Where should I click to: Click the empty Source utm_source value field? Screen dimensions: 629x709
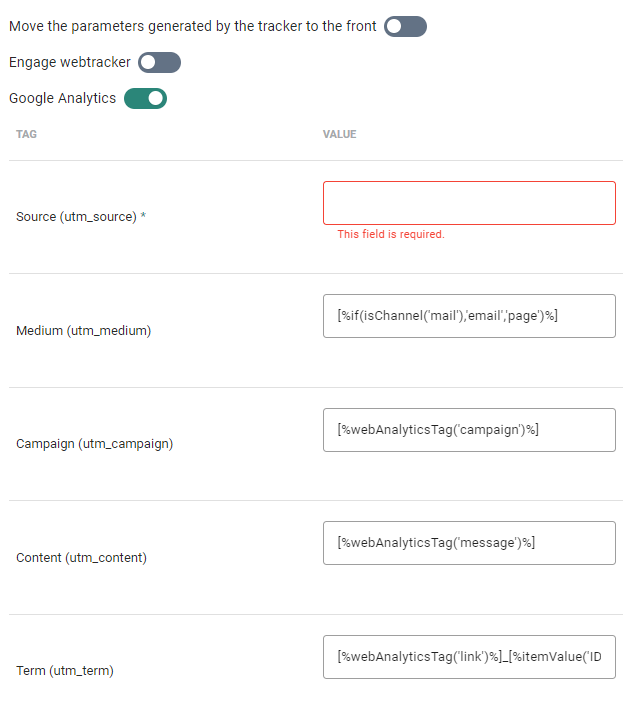469,203
